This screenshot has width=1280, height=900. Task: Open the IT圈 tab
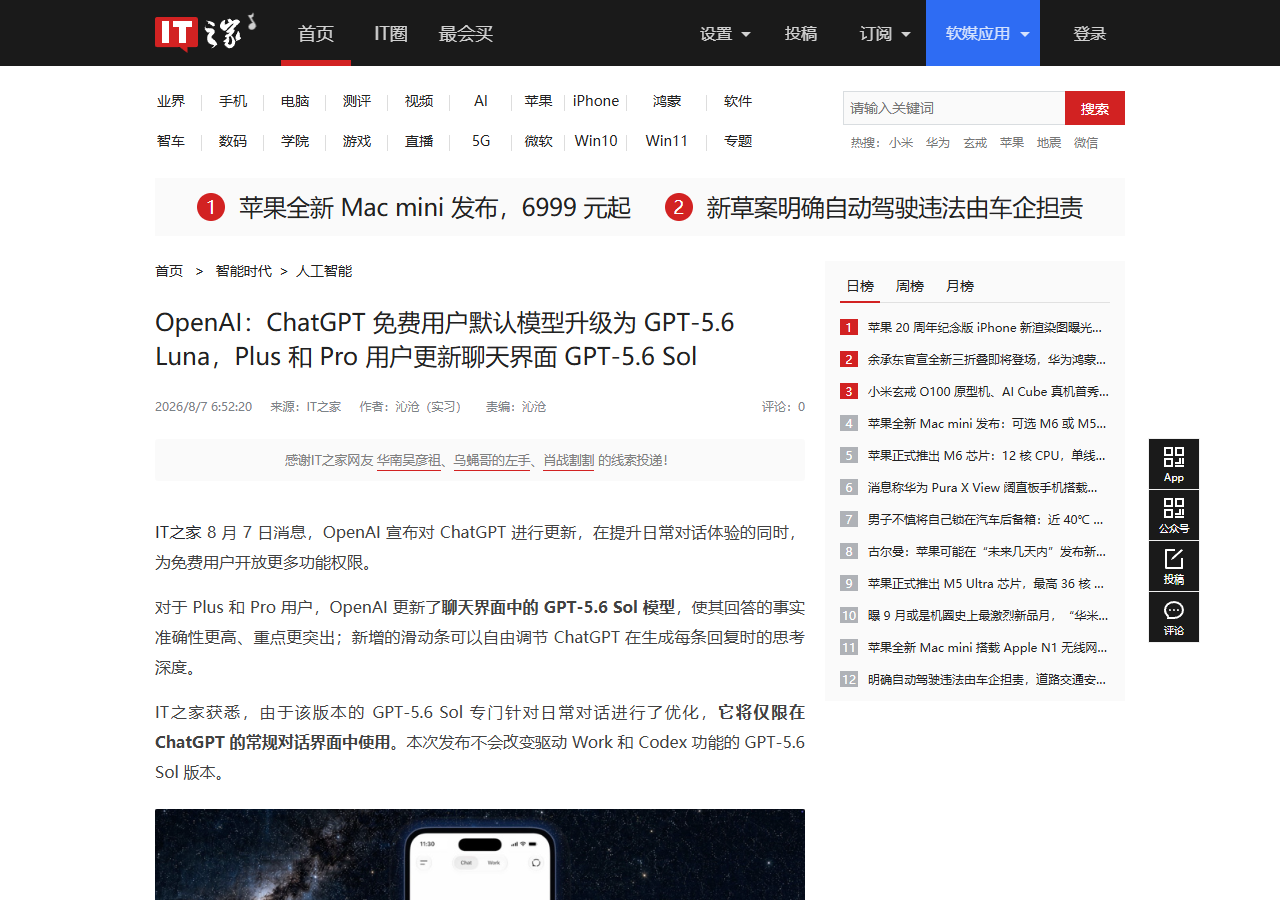tap(391, 33)
